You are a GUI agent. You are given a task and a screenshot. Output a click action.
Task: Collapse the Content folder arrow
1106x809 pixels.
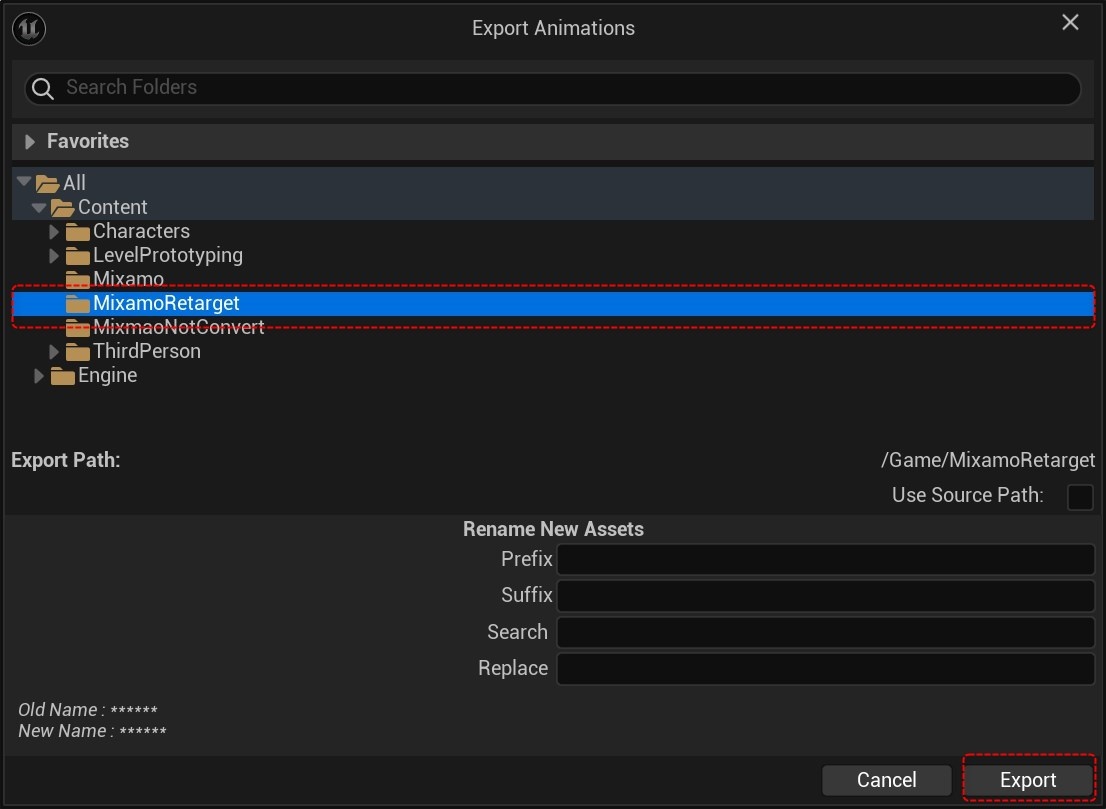(39, 208)
